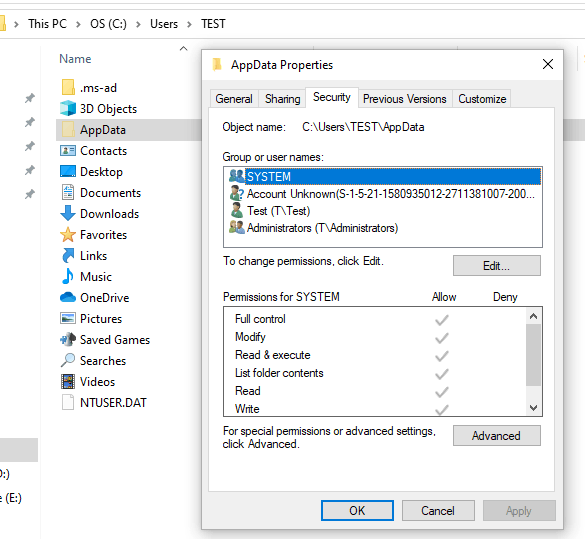585x539 pixels.
Task: Open Advanced security settings
Action: [x=497, y=435]
